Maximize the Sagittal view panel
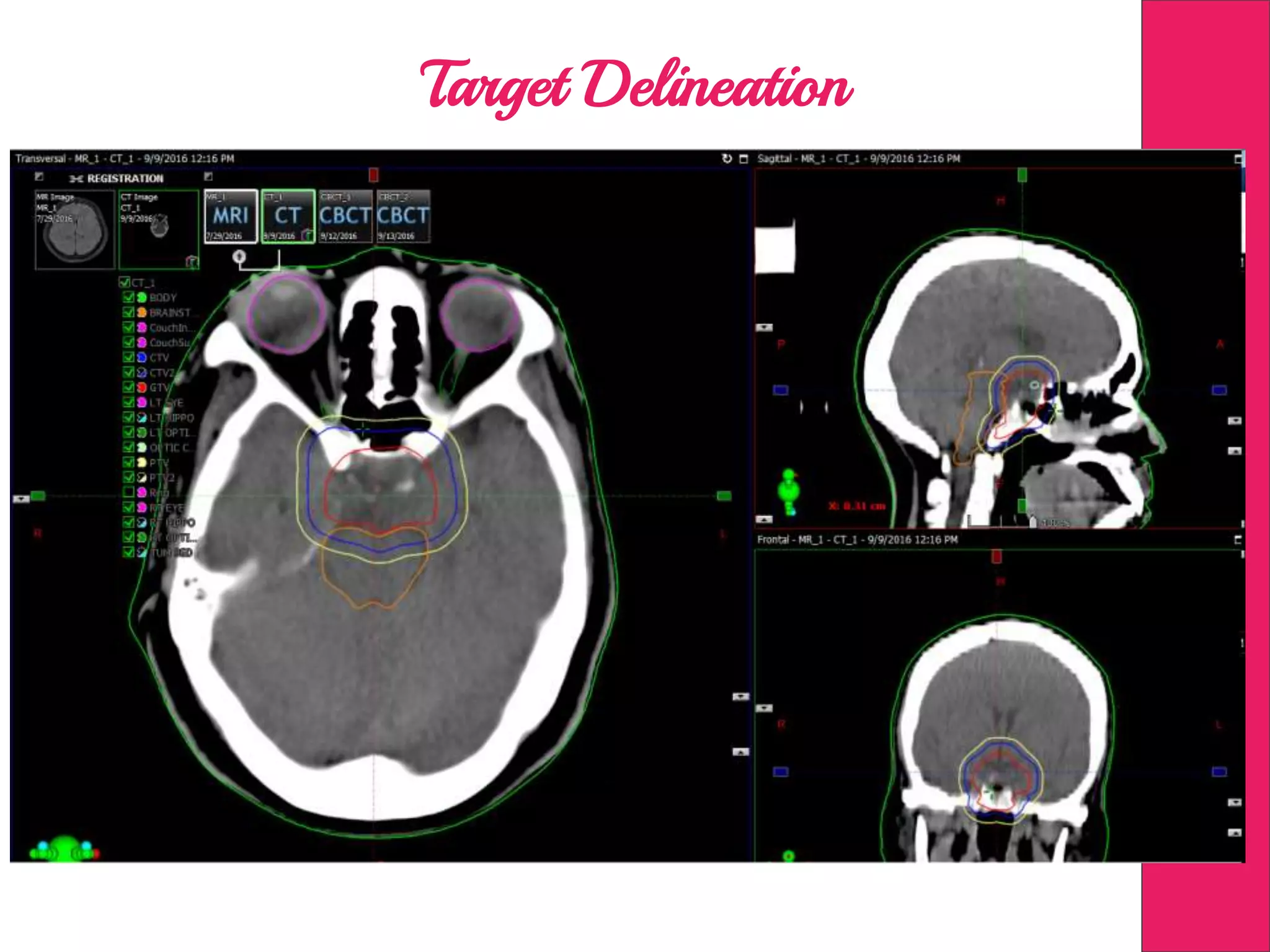The width and height of the screenshot is (1270, 952). [1238, 159]
